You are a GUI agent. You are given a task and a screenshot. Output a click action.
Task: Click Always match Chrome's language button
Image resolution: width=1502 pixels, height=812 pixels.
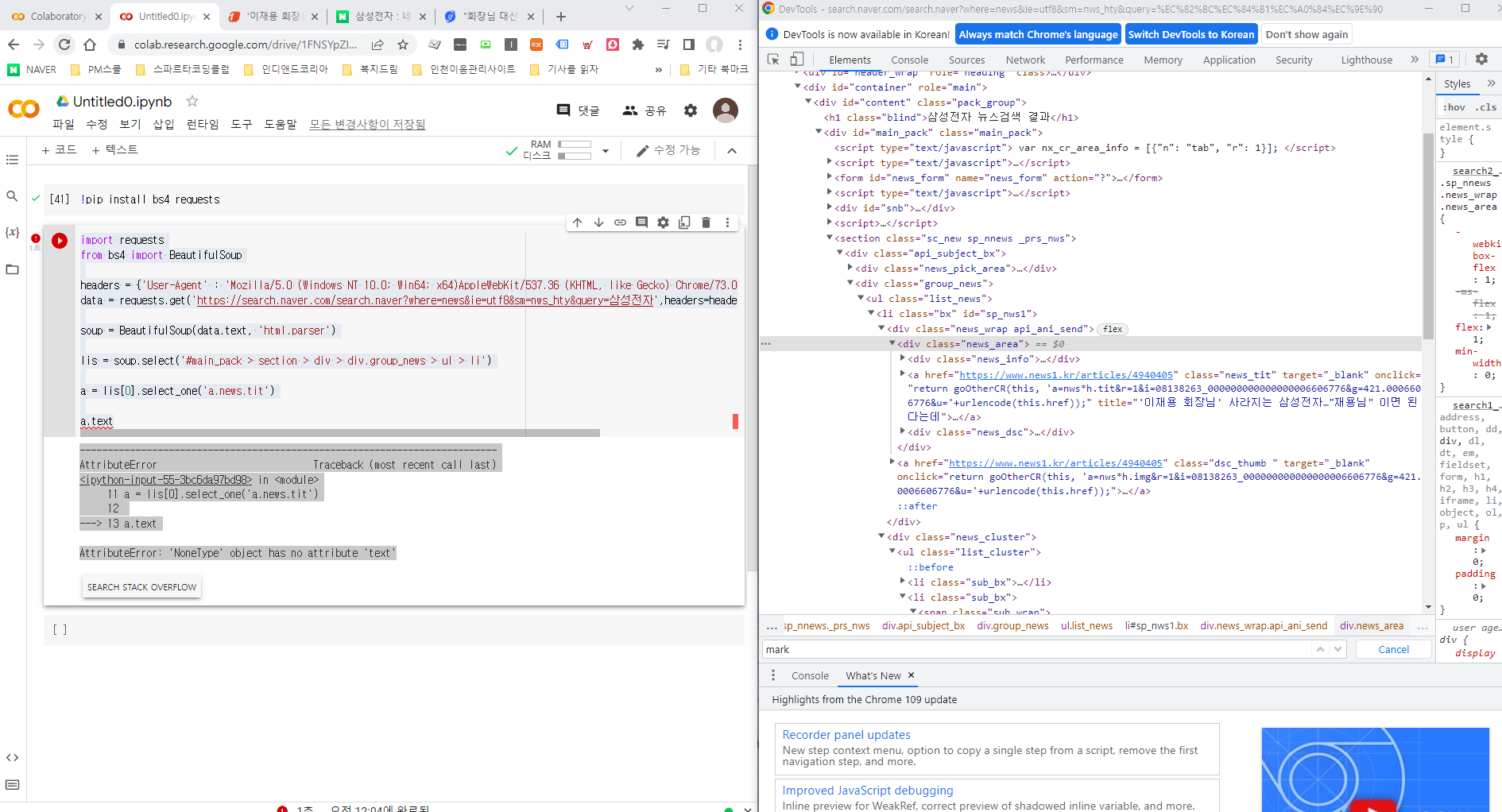pos(1038,34)
